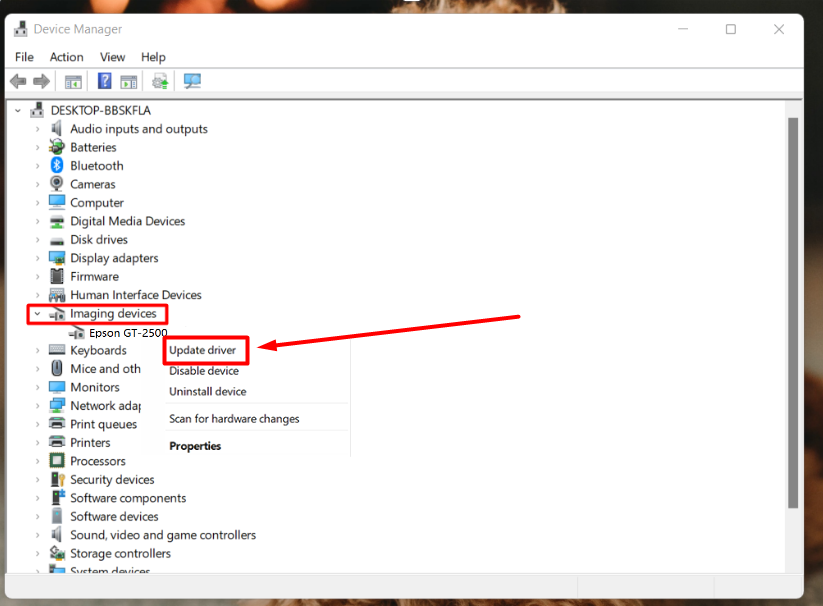Click the Batteries icon
Viewport: 823px width, 606px height.
(x=57, y=147)
